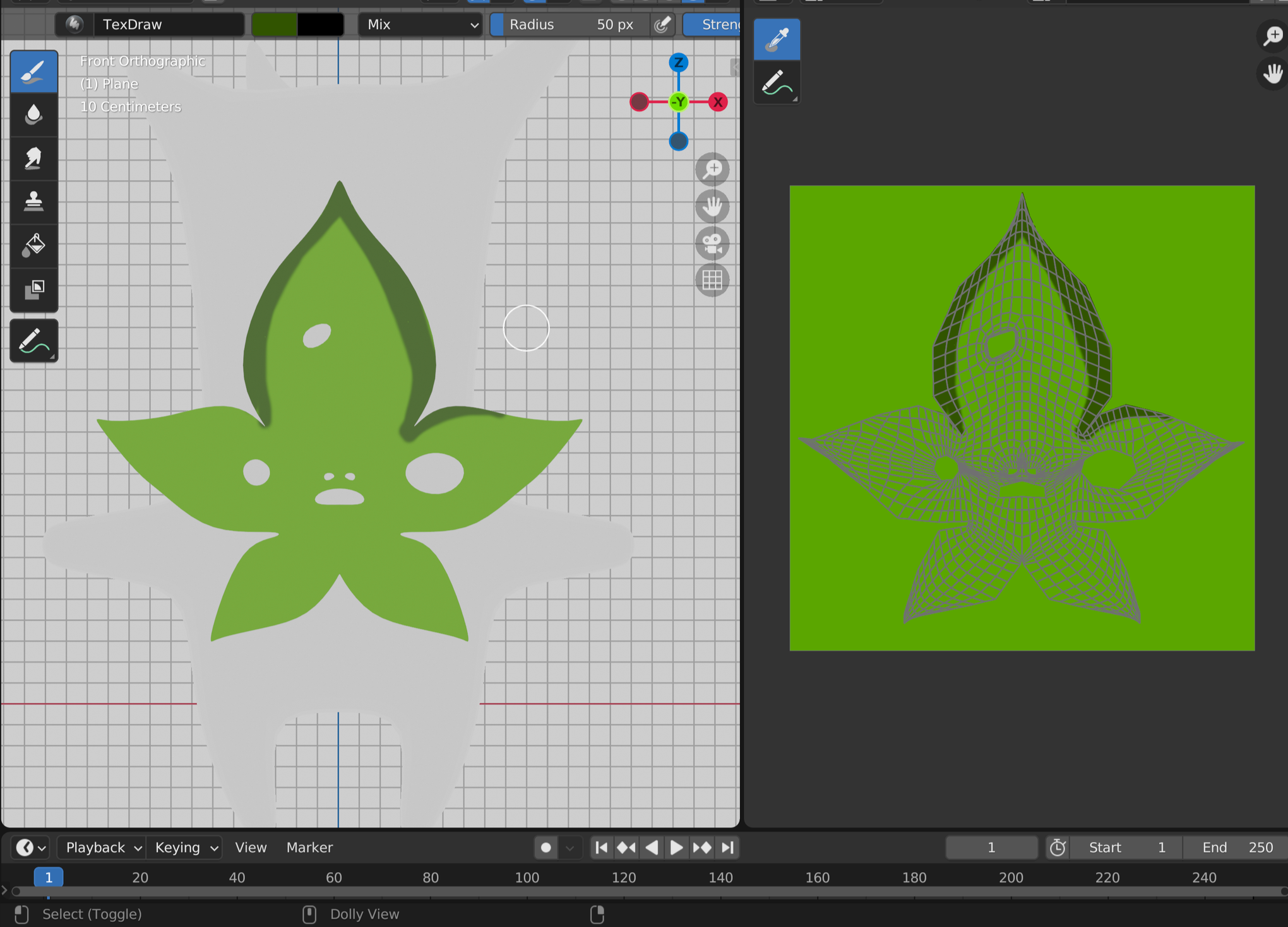Select the Draw brush tool
The image size is (1288, 927).
click(x=34, y=72)
